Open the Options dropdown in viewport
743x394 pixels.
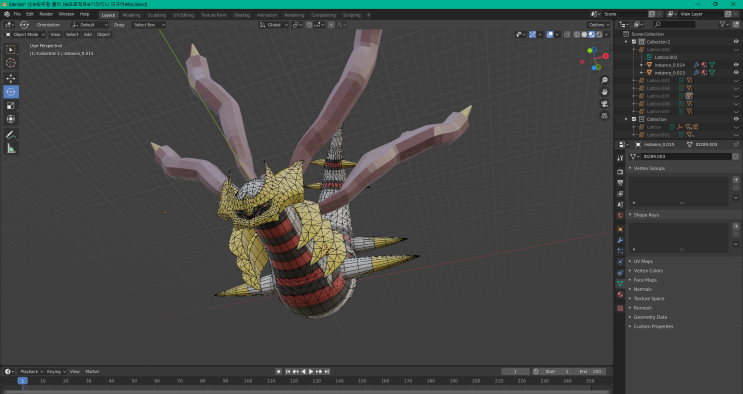[599, 25]
